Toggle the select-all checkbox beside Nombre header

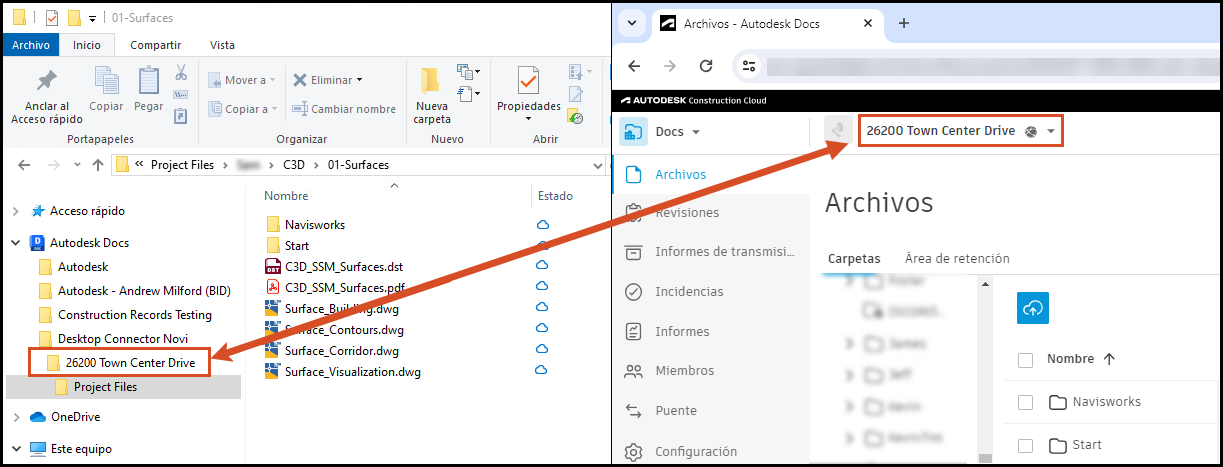coord(1025,359)
